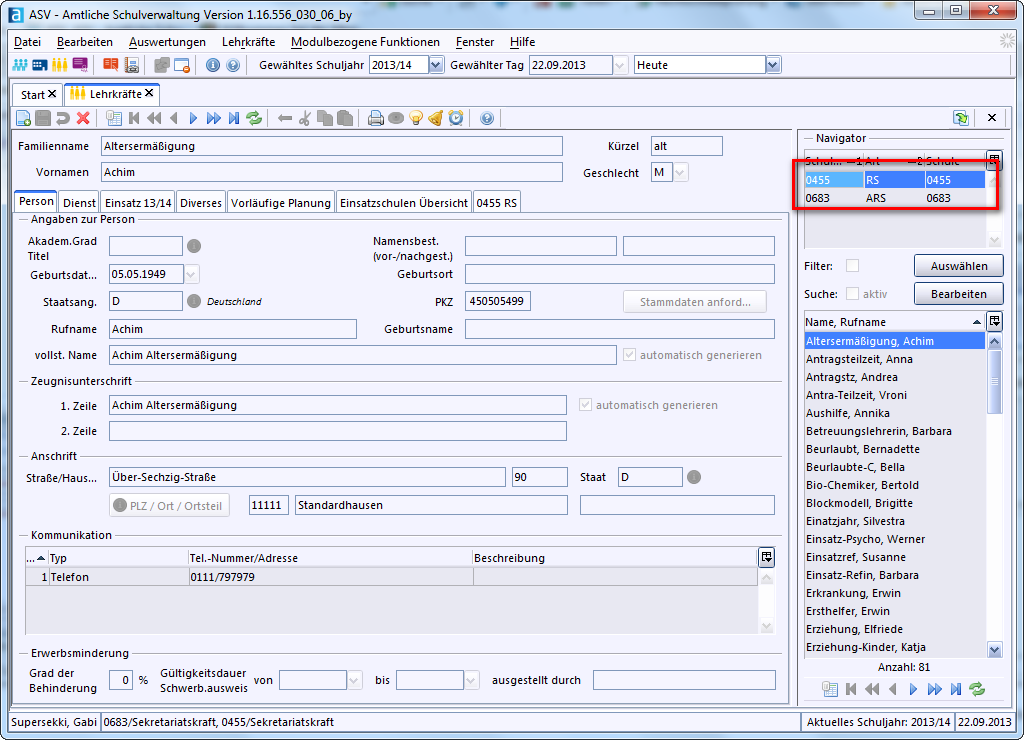Switch to the Einsatzschulen Übersicht tab

tap(404, 203)
